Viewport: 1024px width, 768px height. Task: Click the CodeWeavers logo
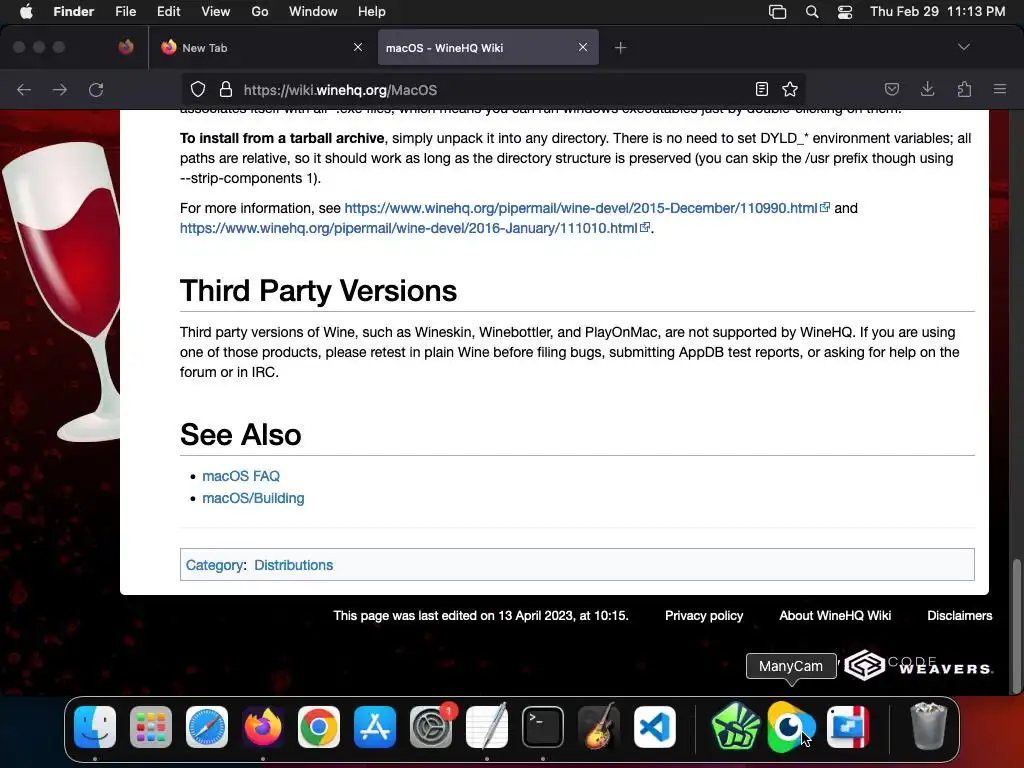(x=918, y=665)
